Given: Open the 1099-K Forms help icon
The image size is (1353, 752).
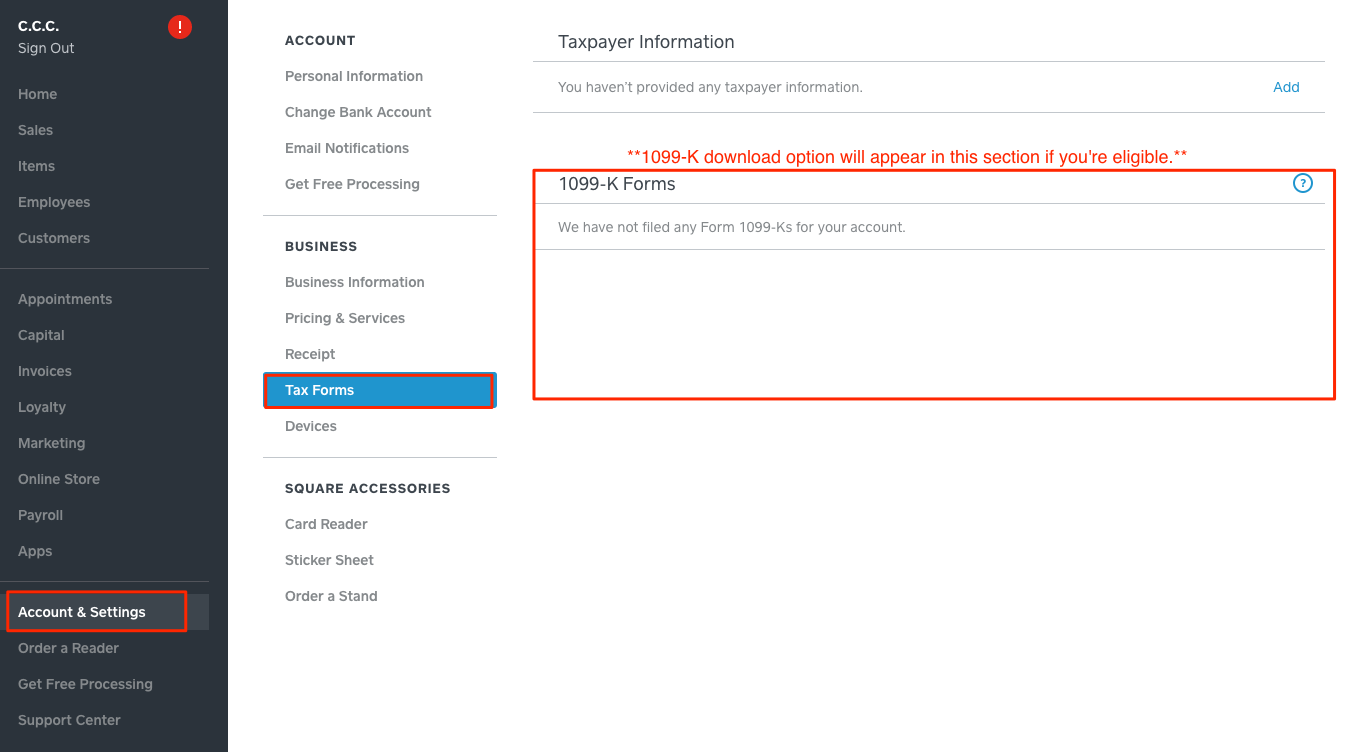Looking at the screenshot, I should (1302, 183).
